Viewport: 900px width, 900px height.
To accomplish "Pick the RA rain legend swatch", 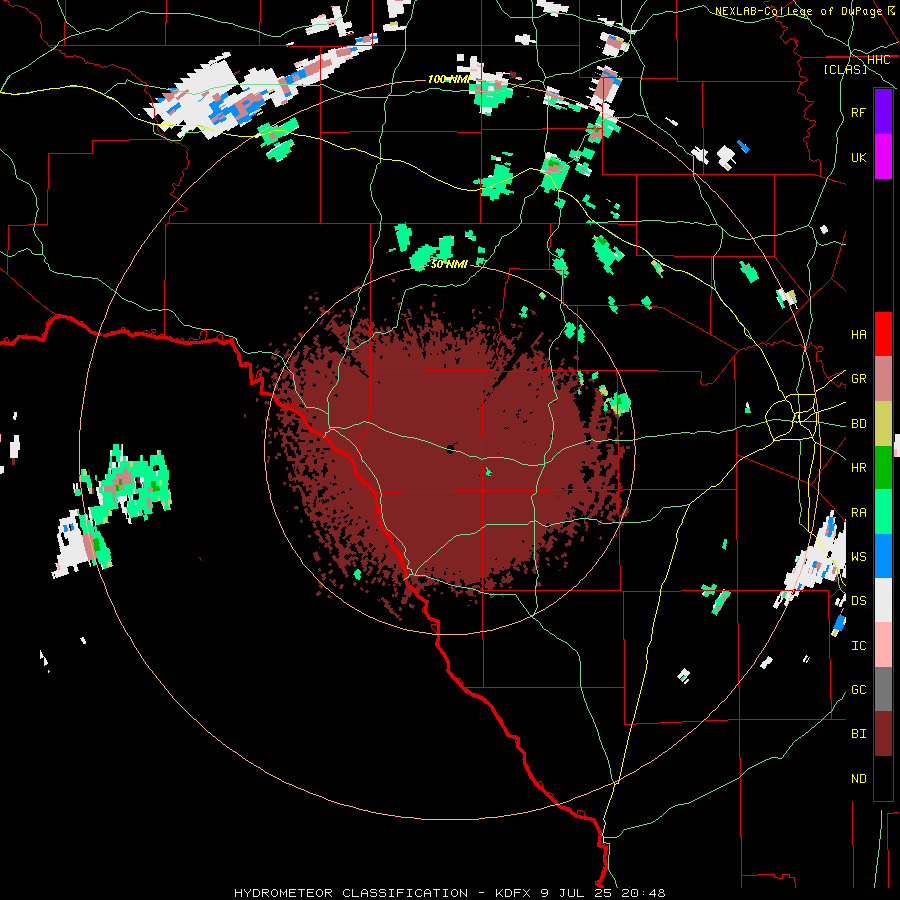I will pos(883,512).
